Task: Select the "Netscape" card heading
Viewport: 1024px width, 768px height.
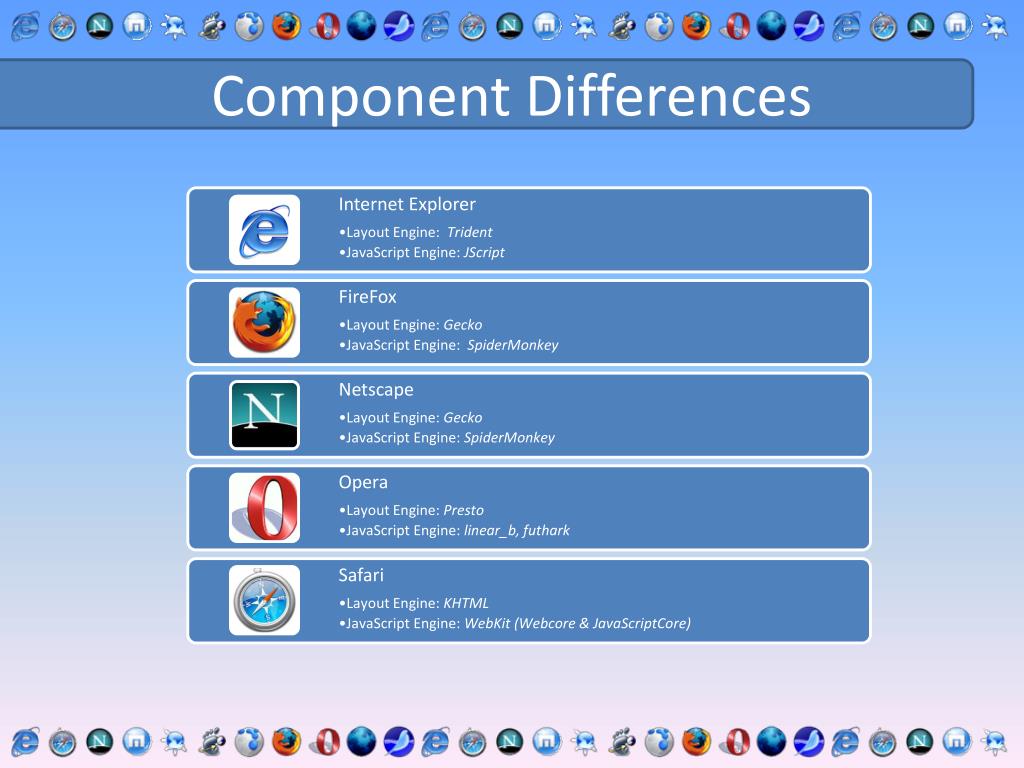Action: (x=376, y=390)
